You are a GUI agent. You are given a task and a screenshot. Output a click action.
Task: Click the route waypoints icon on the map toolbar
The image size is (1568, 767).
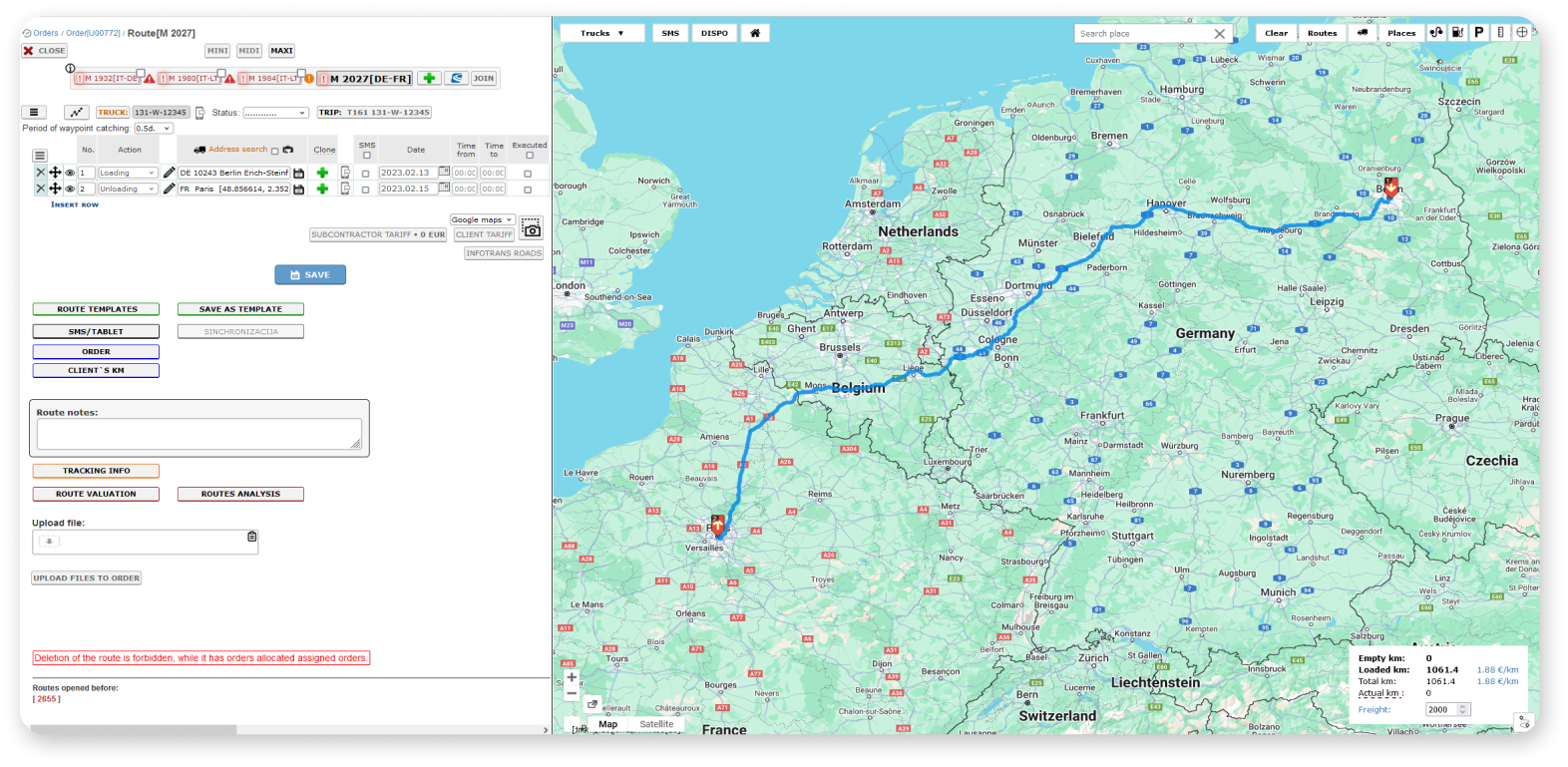coord(1436,33)
